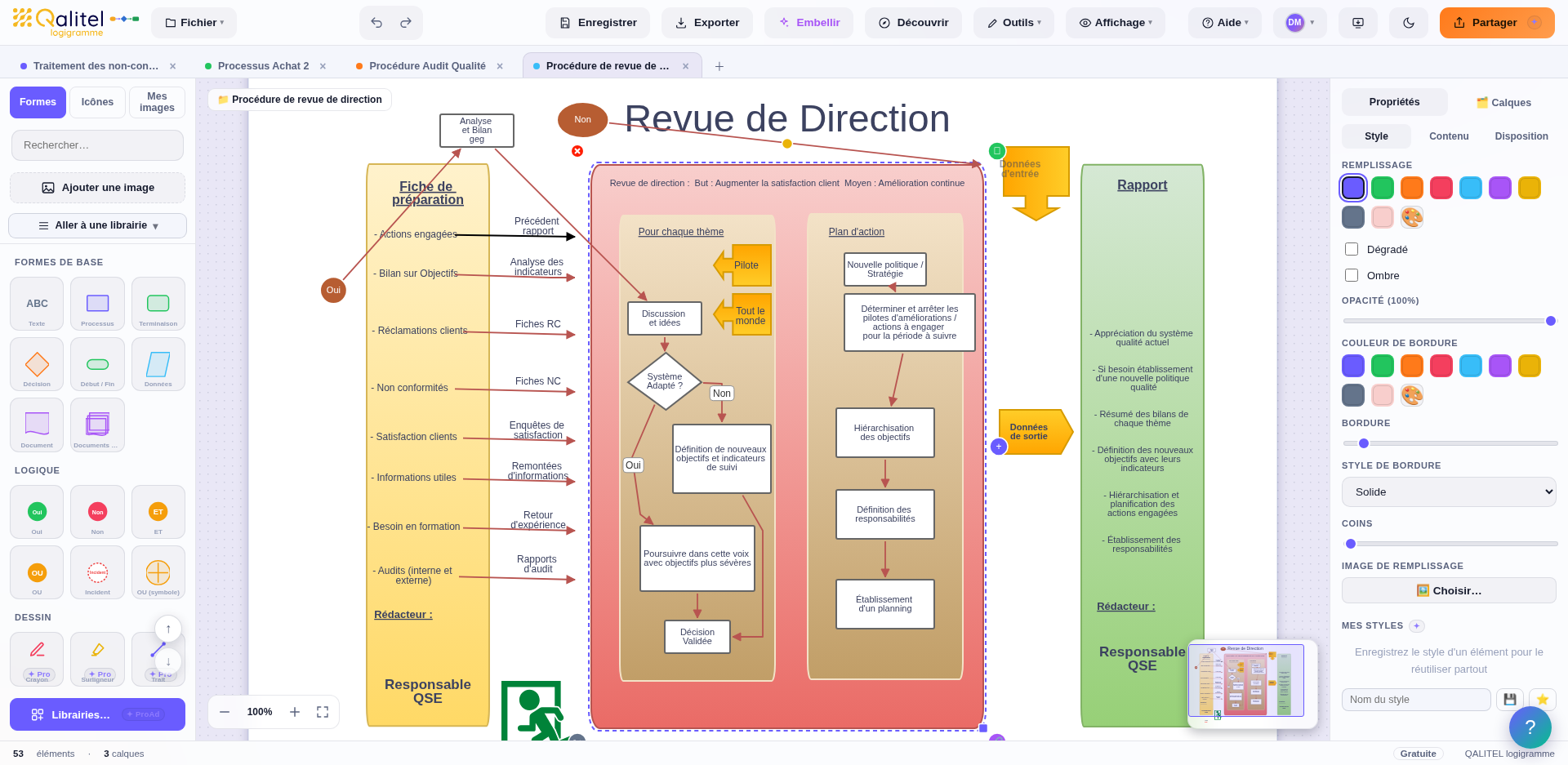Adjust the Coins slider handle
The width and height of the screenshot is (1568, 765).
[1351, 544]
